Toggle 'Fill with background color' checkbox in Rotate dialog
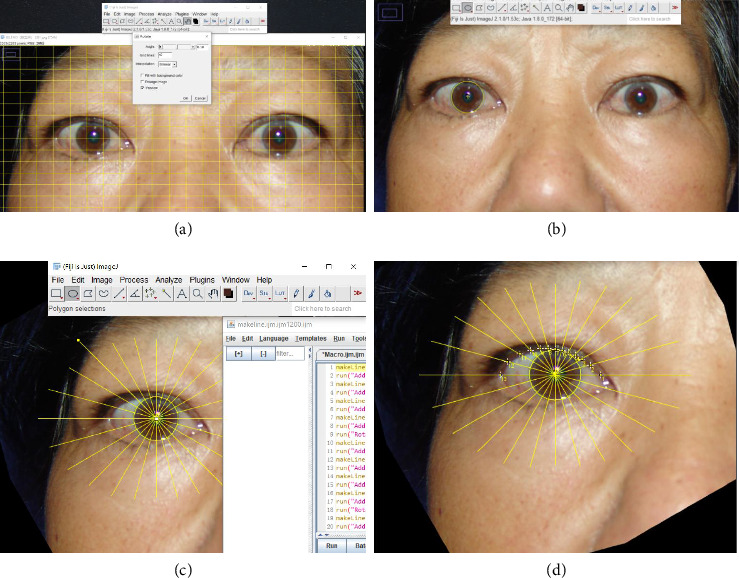The width and height of the screenshot is (739, 578). pyautogui.click(x=141, y=75)
